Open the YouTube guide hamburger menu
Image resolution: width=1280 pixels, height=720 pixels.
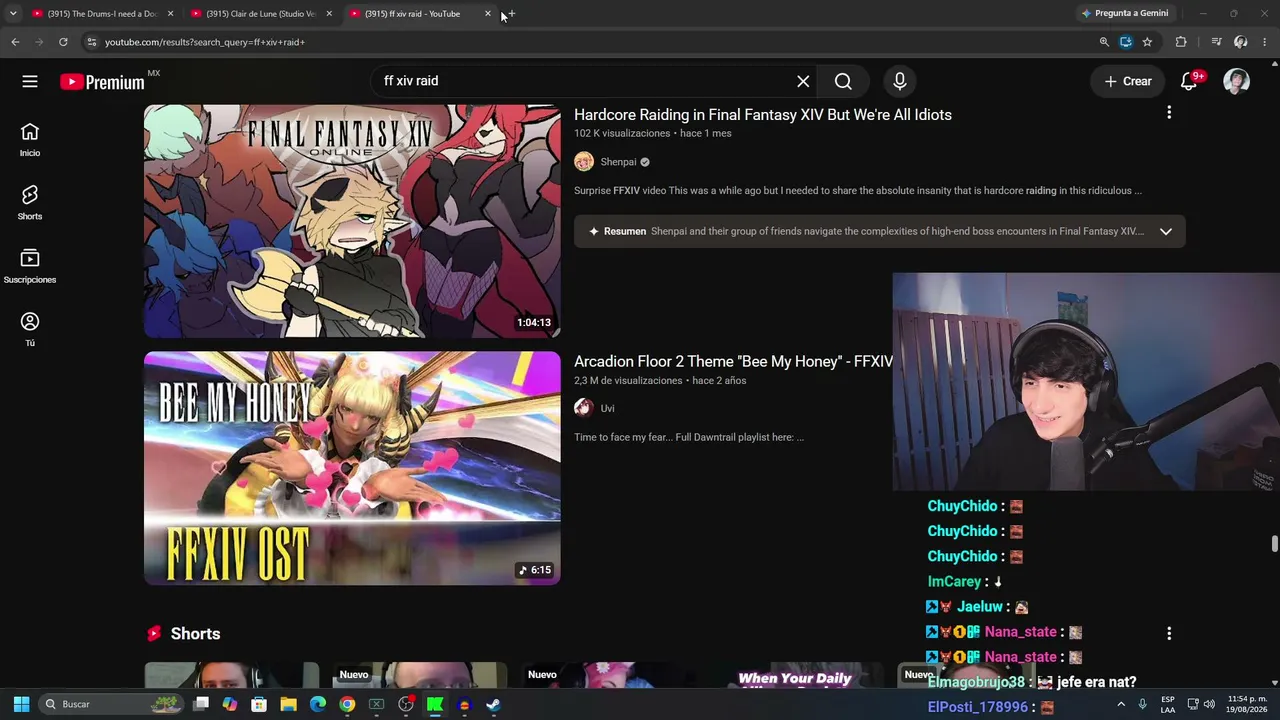pos(30,81)
